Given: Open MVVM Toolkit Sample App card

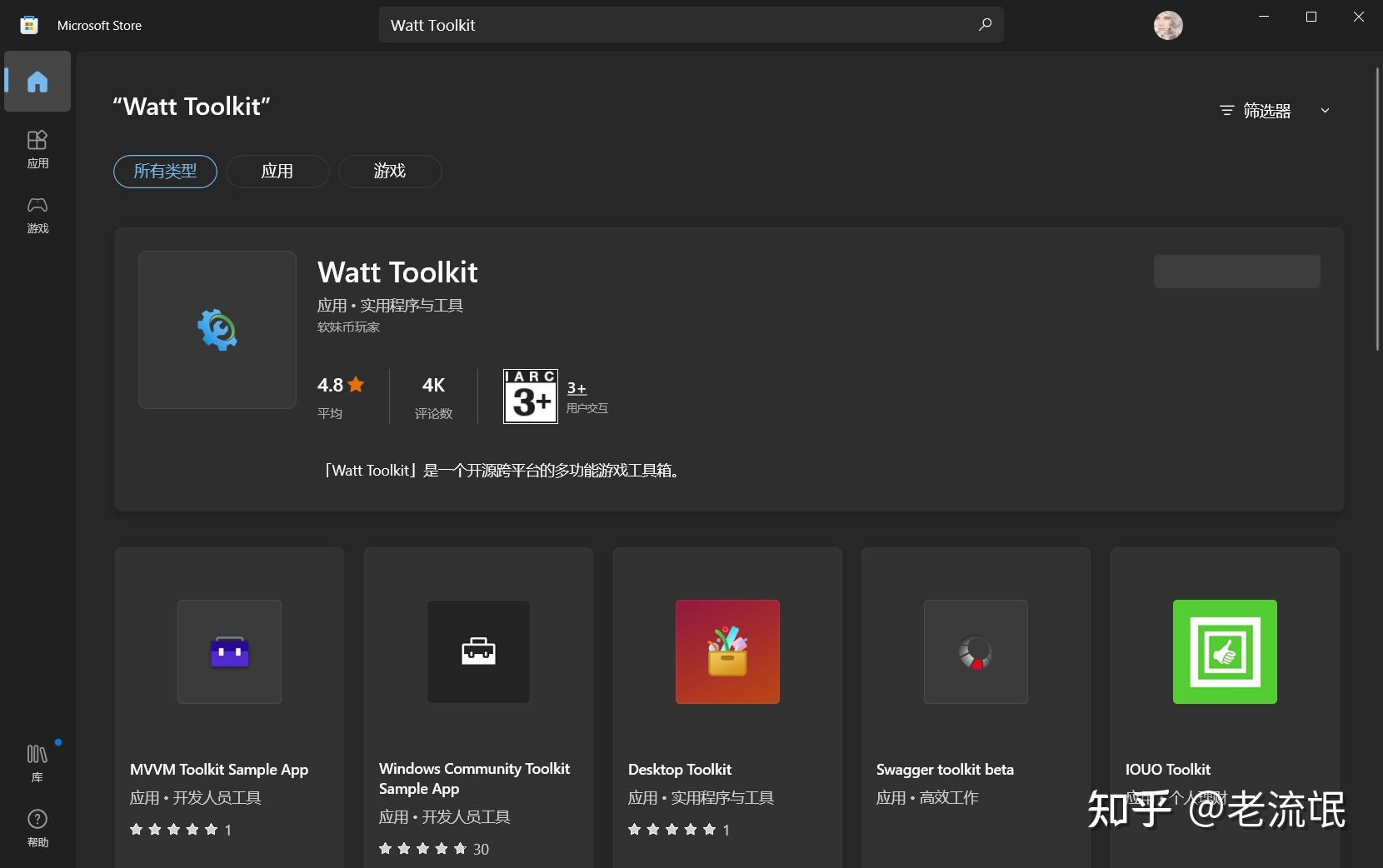Looking at the screenshot, I should 229,708.
